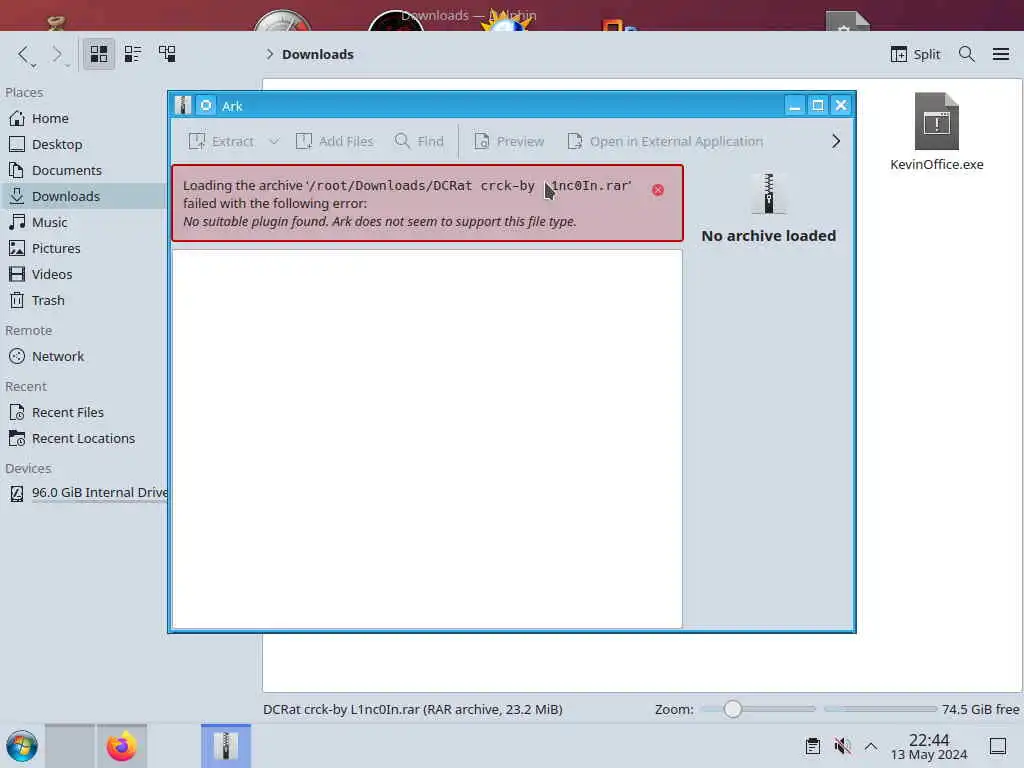Viewport: 1024px width, 768px height.
Task: Open the application launcher start button
Action: (x=22, y=746)
